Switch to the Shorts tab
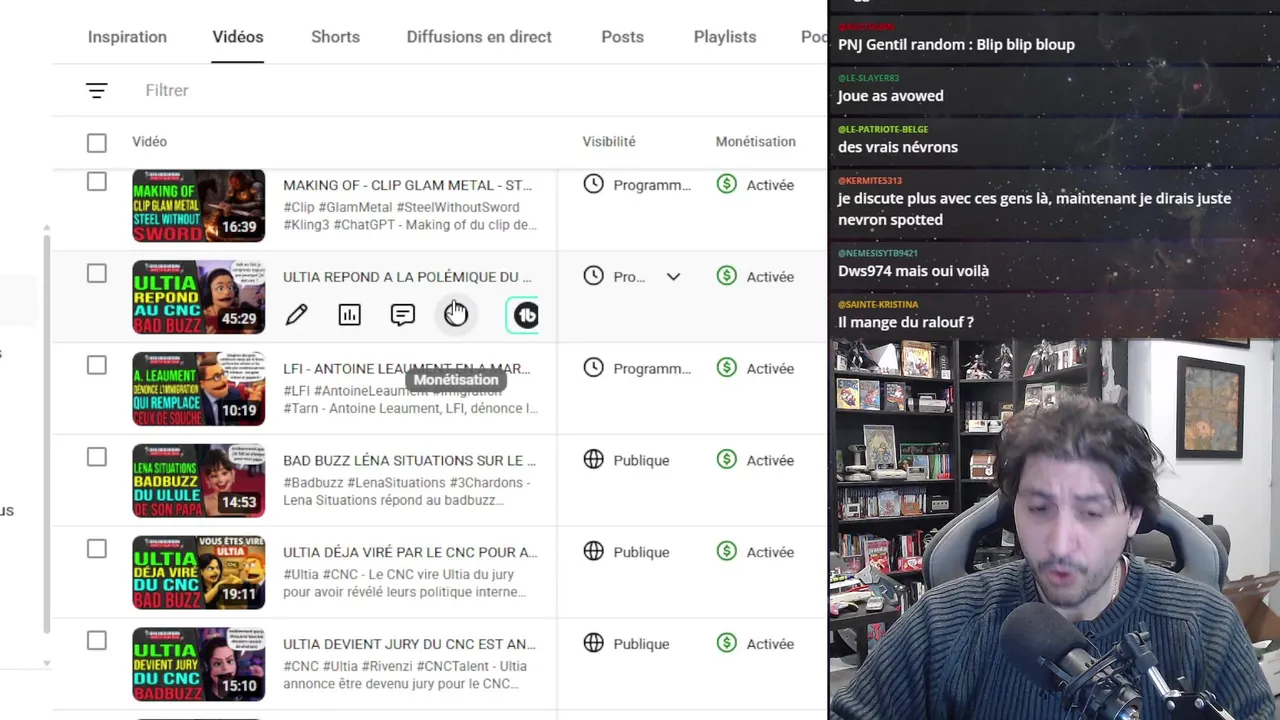 335,37
